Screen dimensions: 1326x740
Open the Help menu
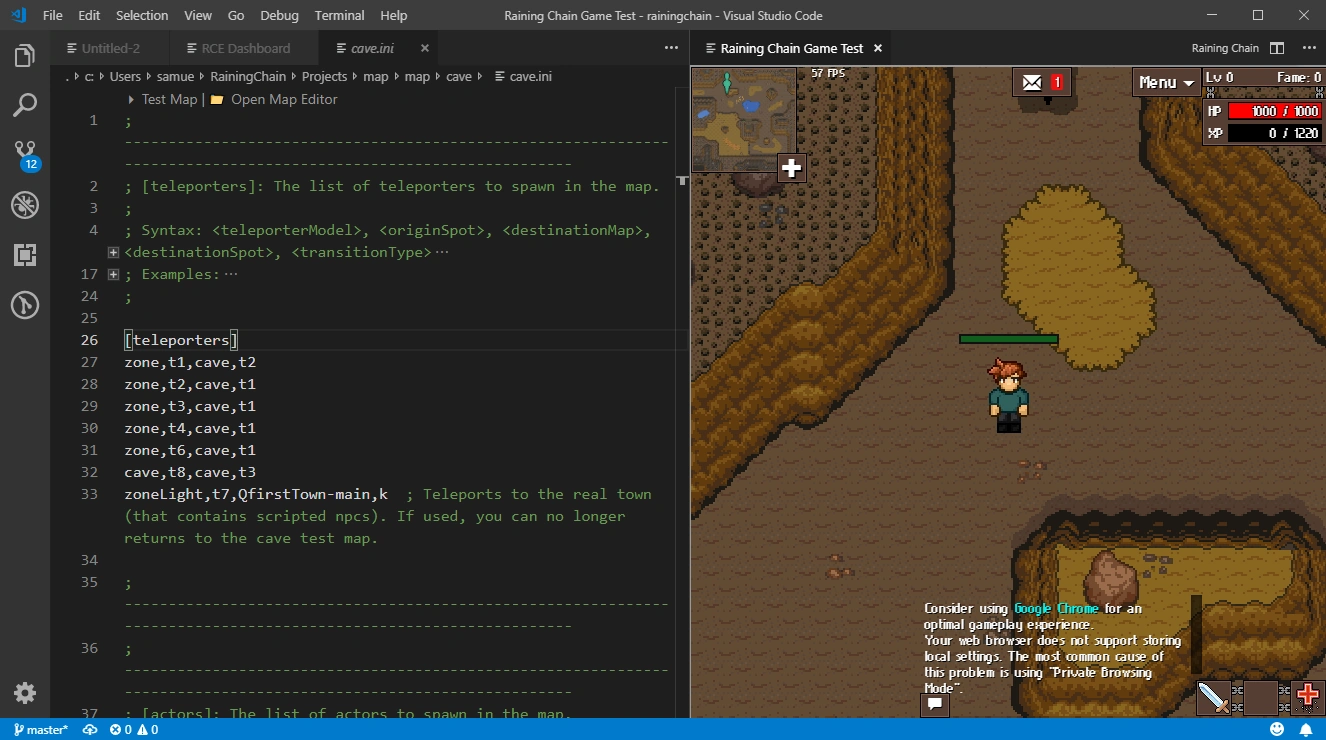[x=394, y=15]
